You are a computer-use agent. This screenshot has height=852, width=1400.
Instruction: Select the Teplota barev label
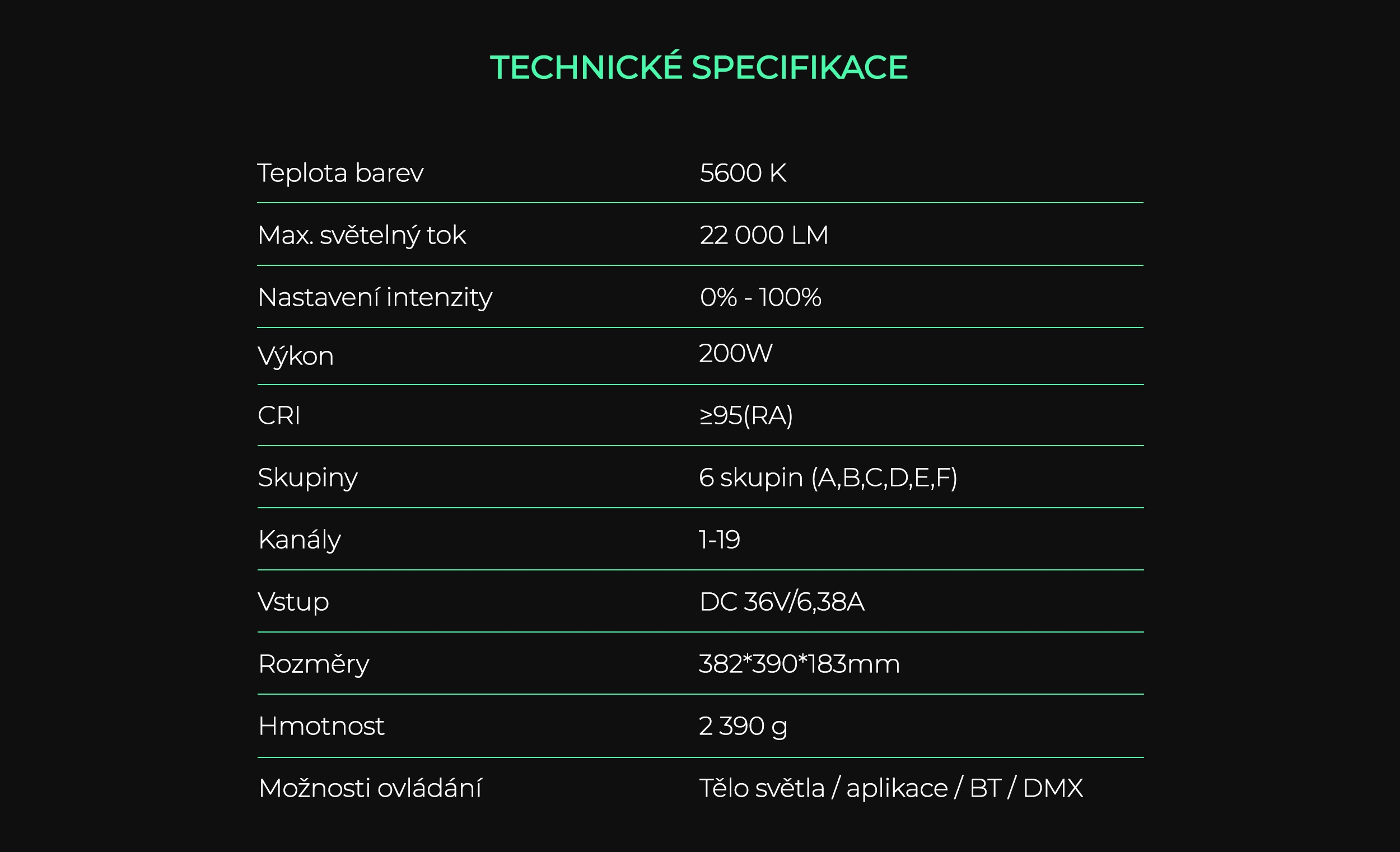pos(340,172)
